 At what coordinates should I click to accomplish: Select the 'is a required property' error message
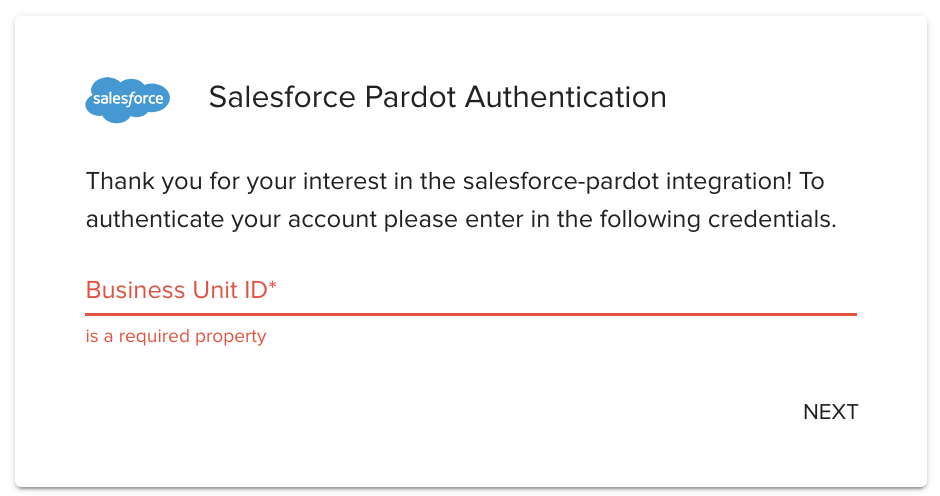[176, 336]
